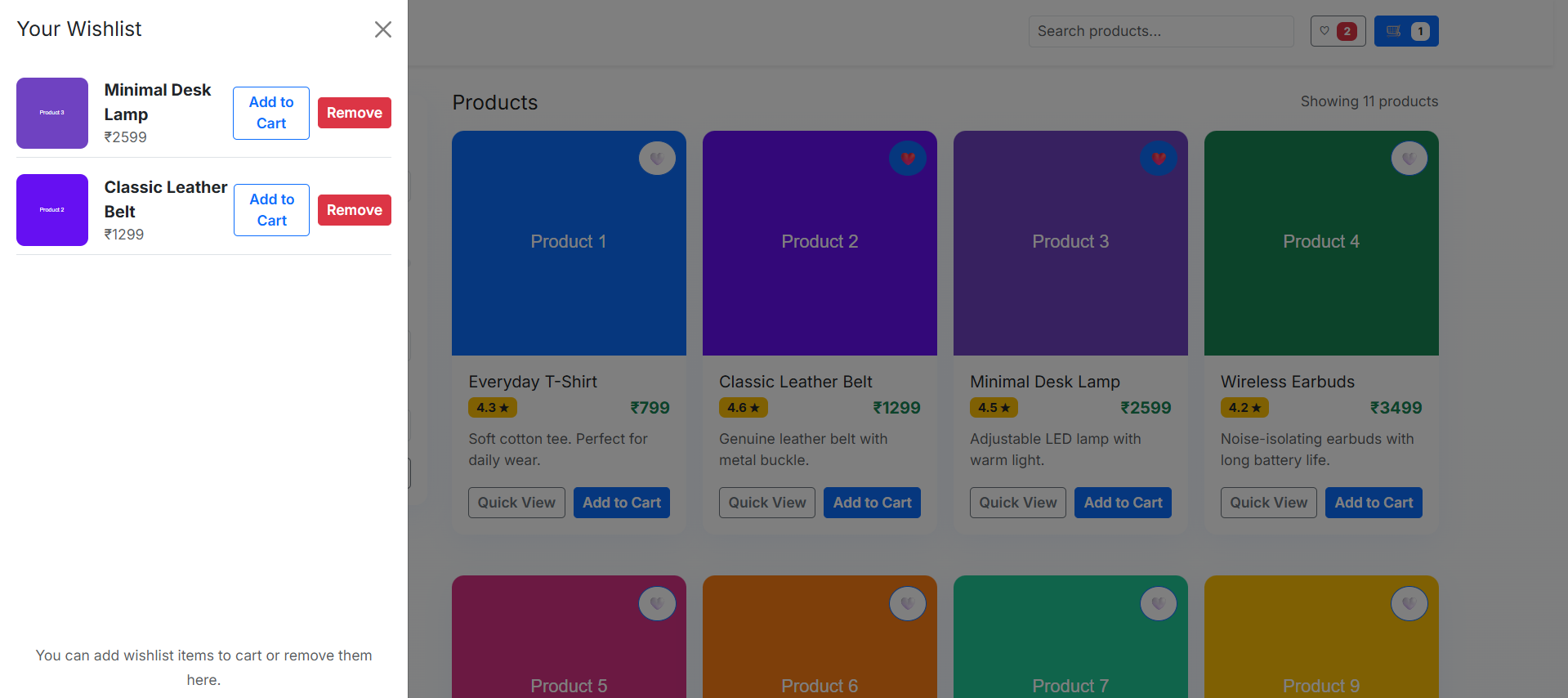
Task: Open the shopping cart icon button
Action: click(1405, 31)
